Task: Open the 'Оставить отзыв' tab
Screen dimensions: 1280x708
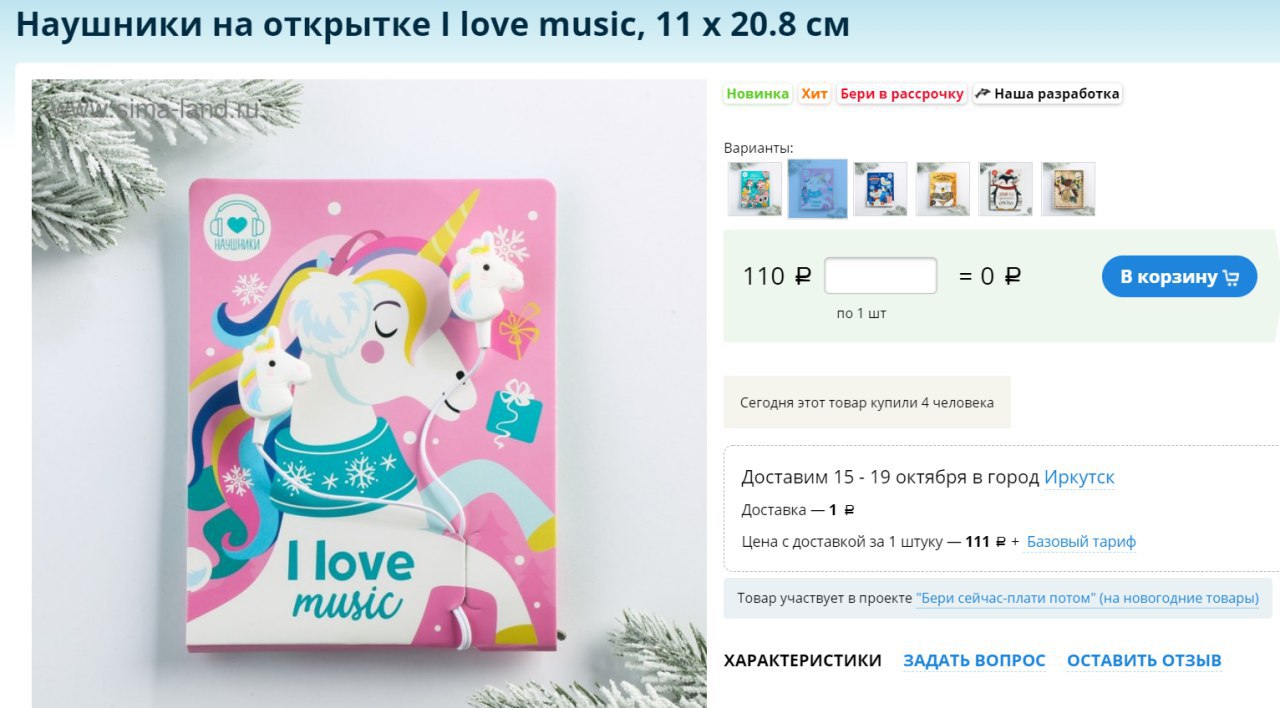Action: pyautogui.click(x=1144, y=660)
